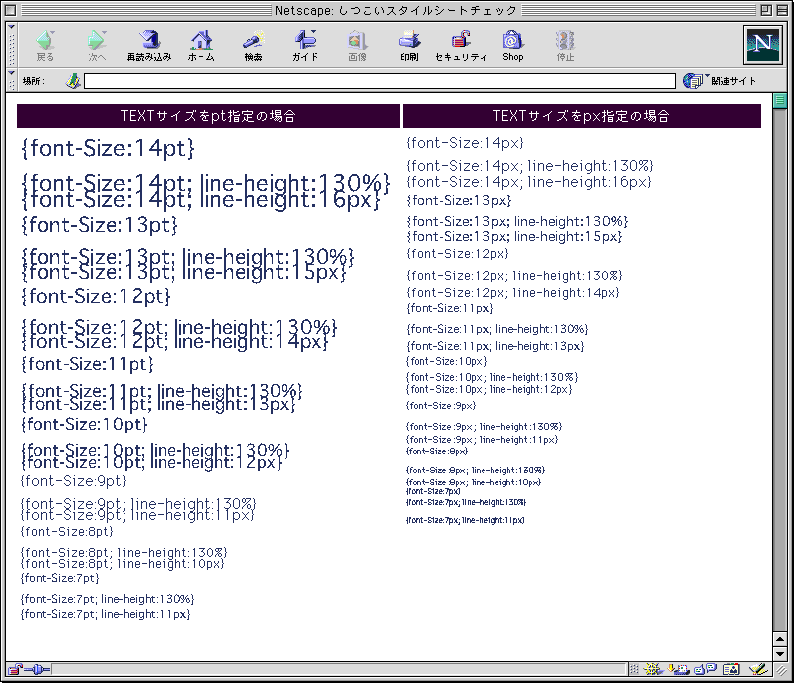Click "{font-Size:7pt; line-height:130%}"
Image resolution: width=794 pixels, height=683 pixels.
click(107, 599)
